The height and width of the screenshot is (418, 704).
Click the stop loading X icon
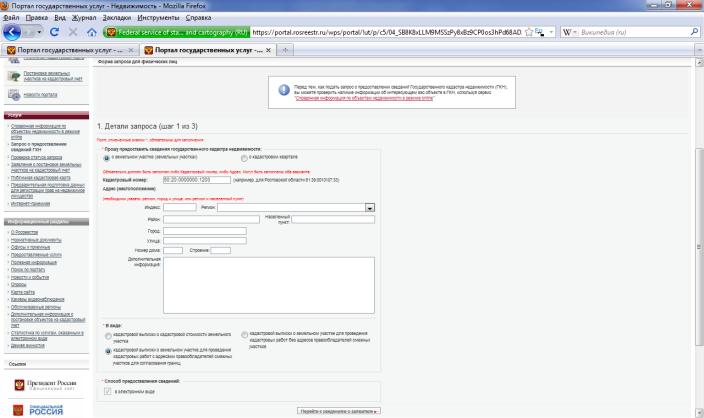(x=73, y=32)
